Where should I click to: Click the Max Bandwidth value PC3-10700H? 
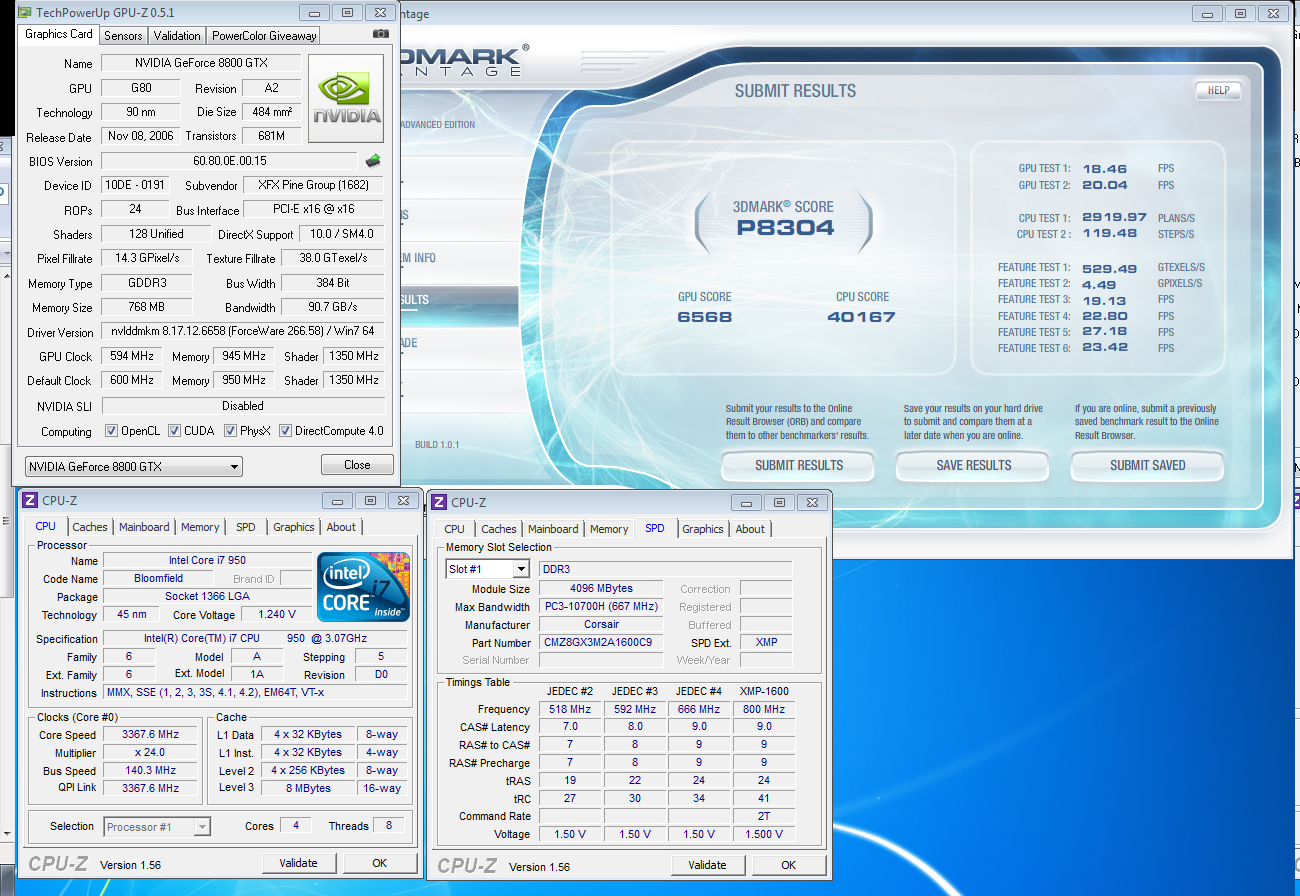pyautogui.click(x=603, y=606)
